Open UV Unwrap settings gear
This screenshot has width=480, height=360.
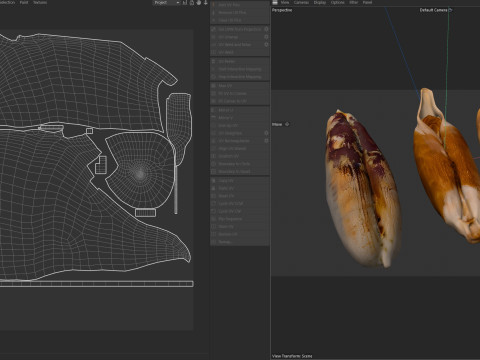point(266,37)
